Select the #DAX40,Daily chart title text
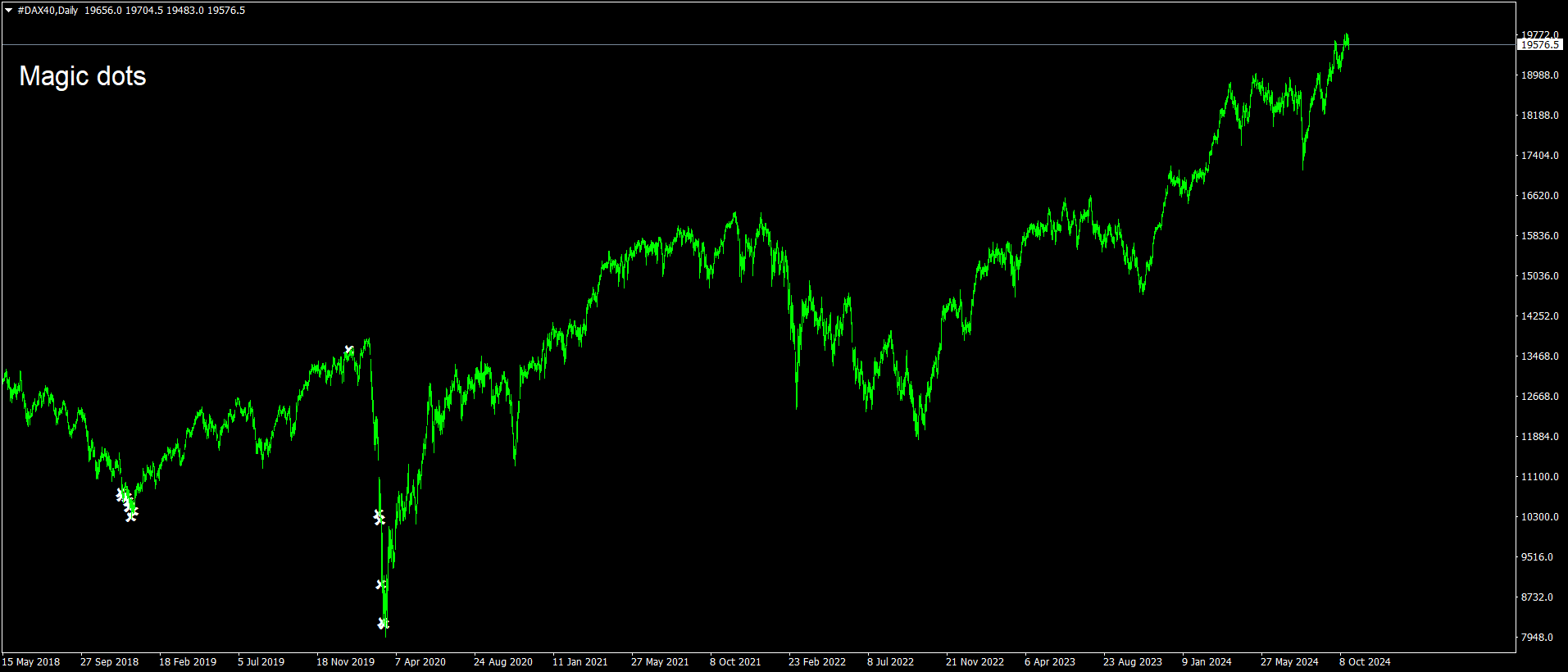1568x672 pixels. pyautogui.click(x=48, y=11)
